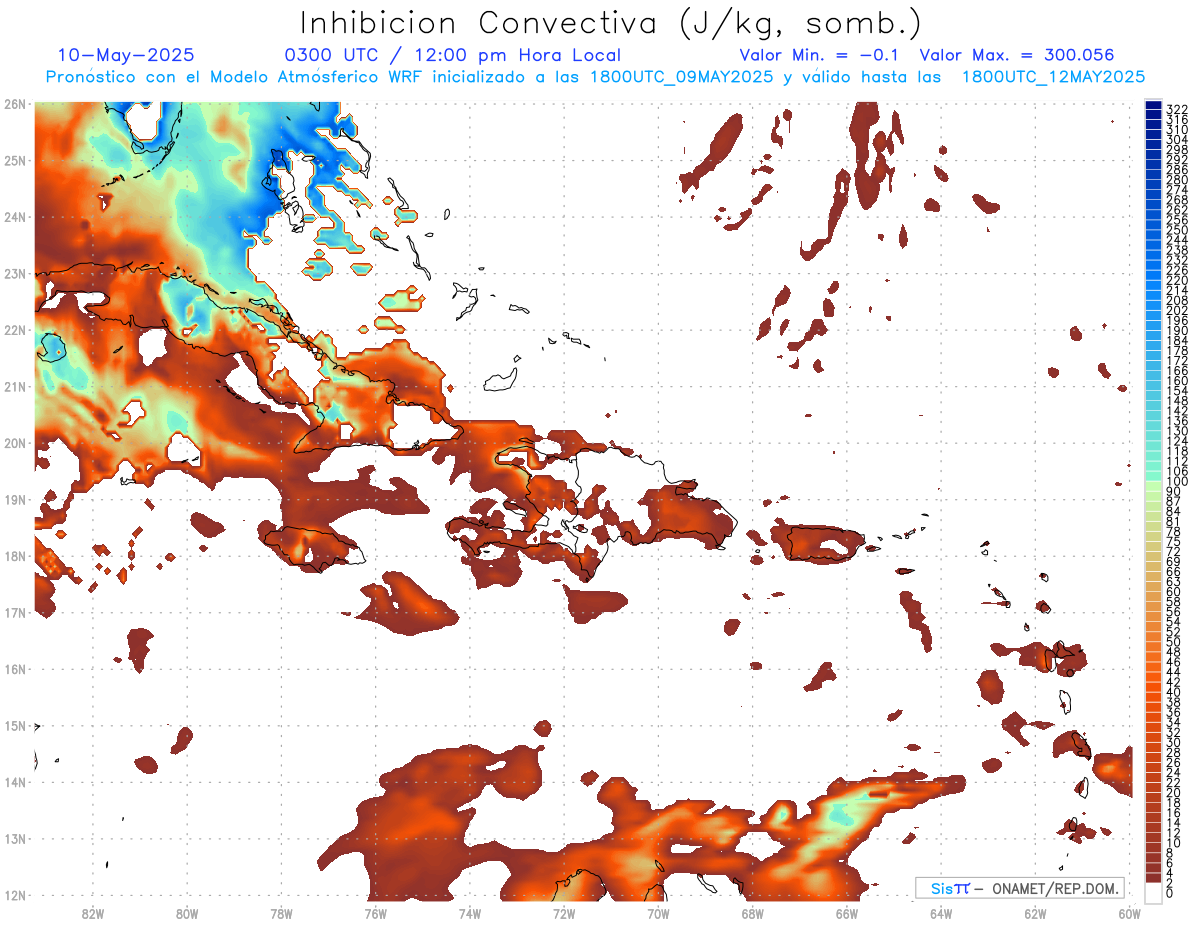Click the "74W" longitude label
Image resolution: width=1200 pixels, height=927 pixels.
click(x=470, y=913)
